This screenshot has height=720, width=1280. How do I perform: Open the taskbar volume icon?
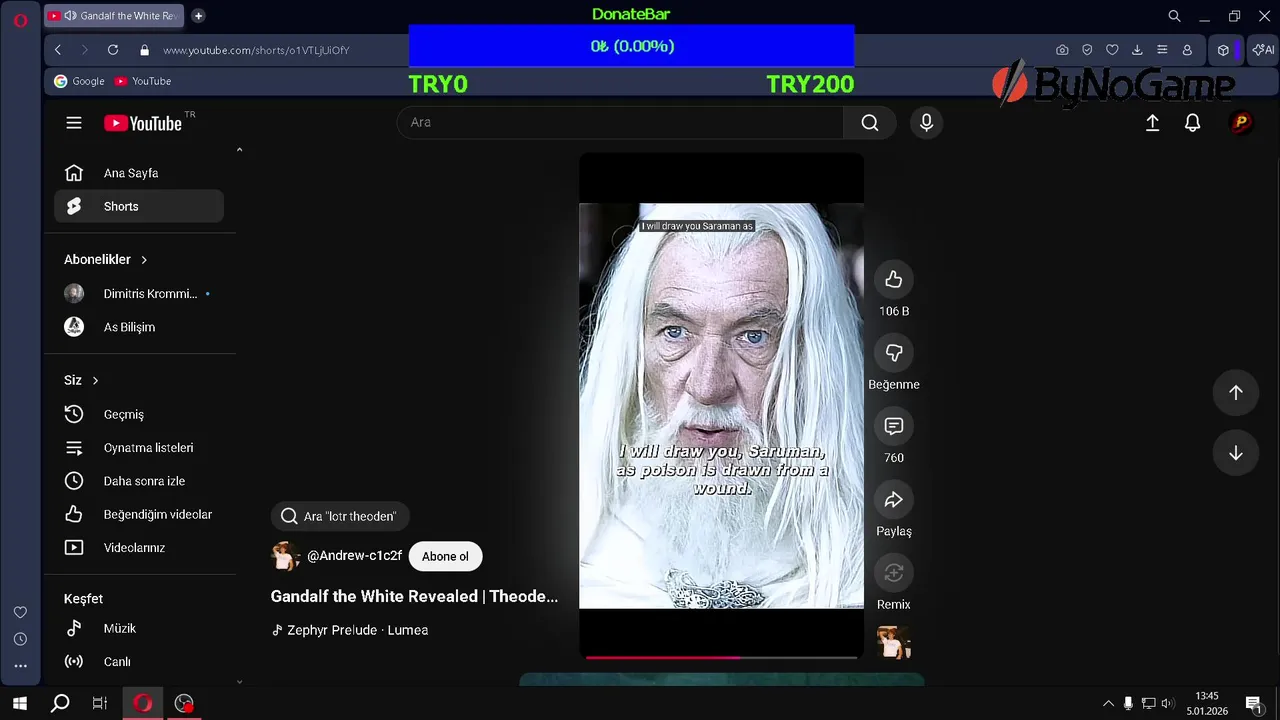[1167, 703]
